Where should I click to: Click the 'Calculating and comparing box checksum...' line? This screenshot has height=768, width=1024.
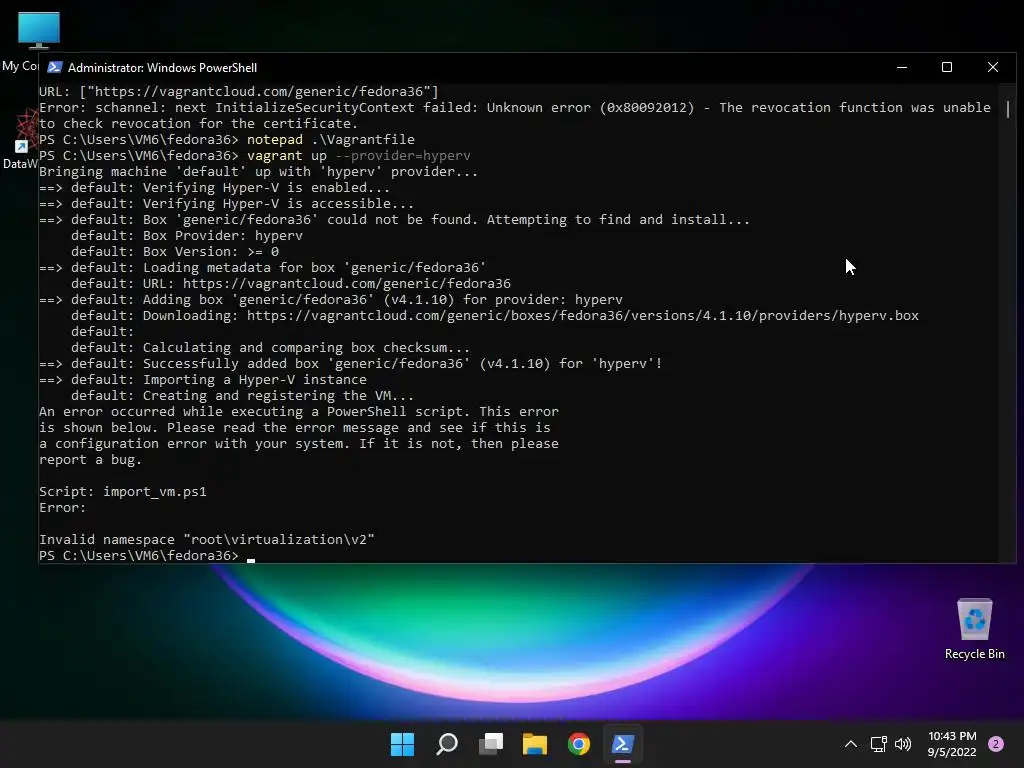270,347
